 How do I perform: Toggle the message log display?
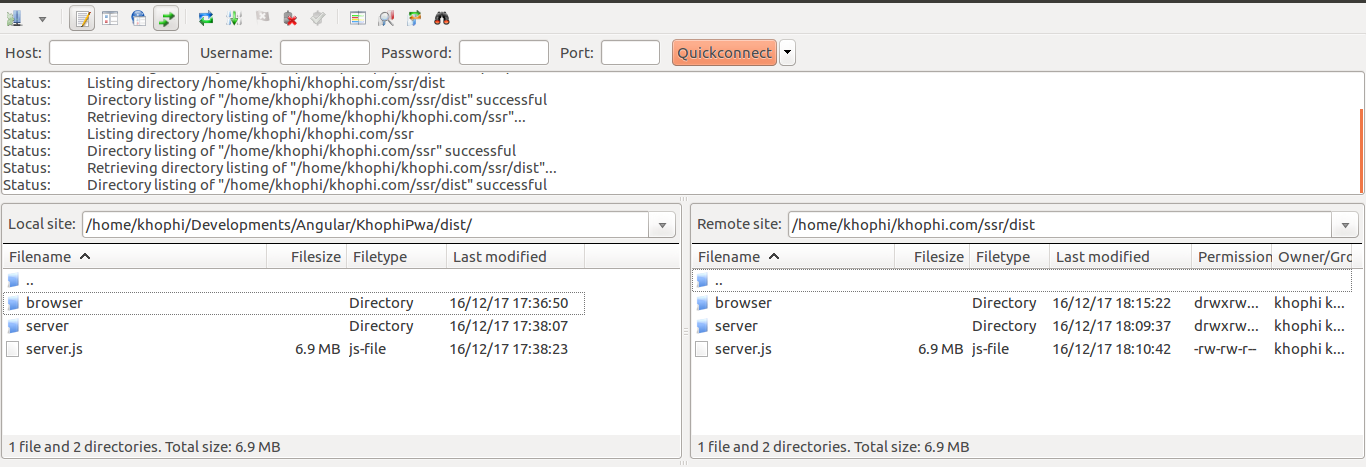click(x=83, y=18)
